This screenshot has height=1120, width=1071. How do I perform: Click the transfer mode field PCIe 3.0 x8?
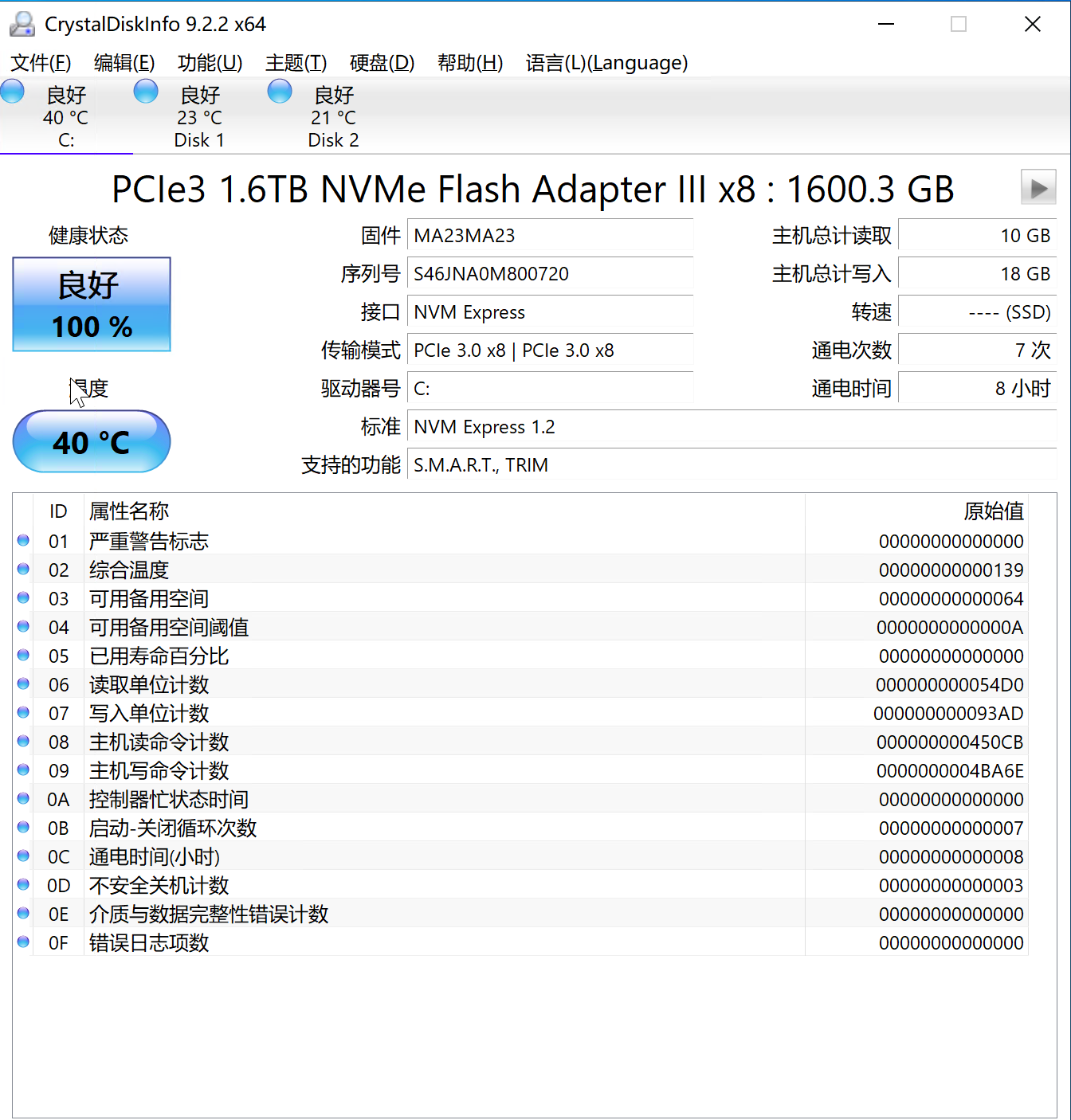pyautogui.click(x=550, y=350)
